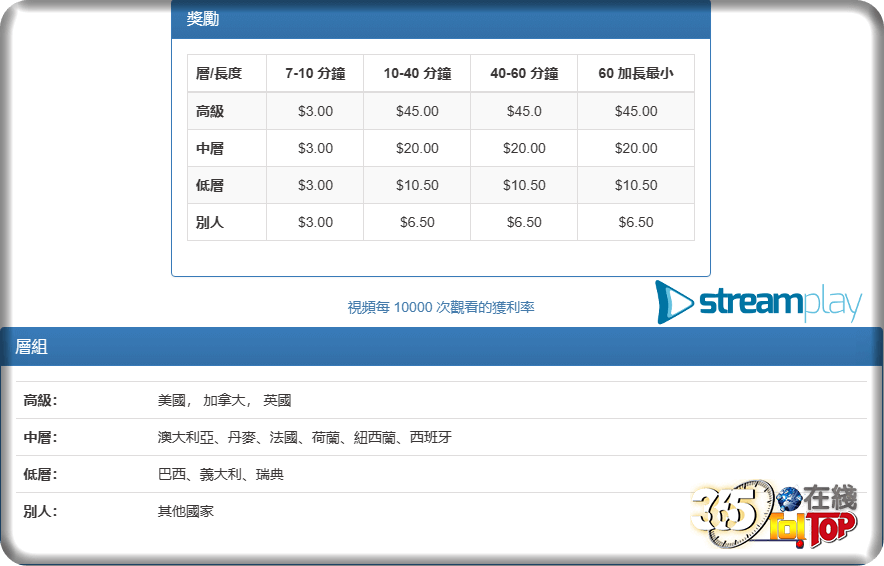Open the 視頻每 10000 次觀看的獲利率 link
The width and height of the screenshot is (884, 566).
[441, 307]
